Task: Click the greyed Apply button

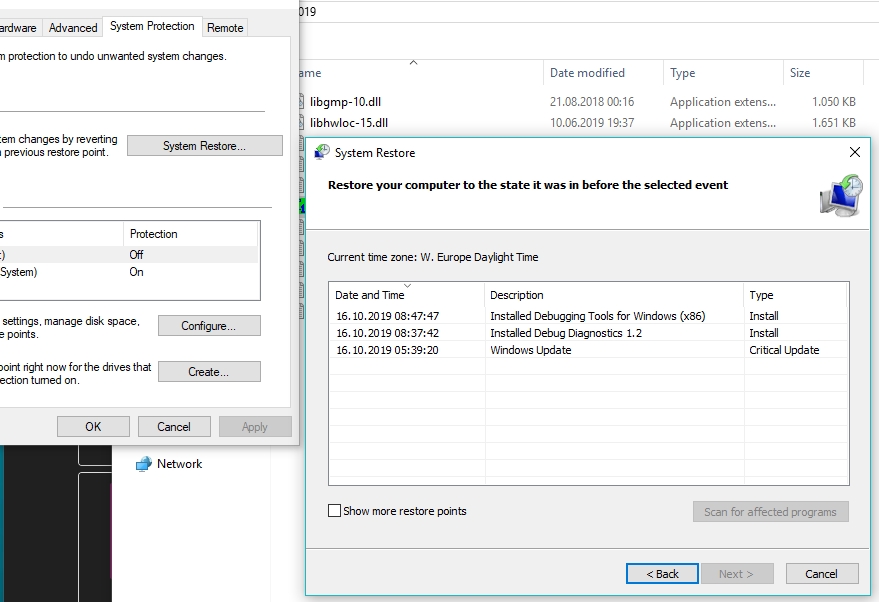Action: 255,427
